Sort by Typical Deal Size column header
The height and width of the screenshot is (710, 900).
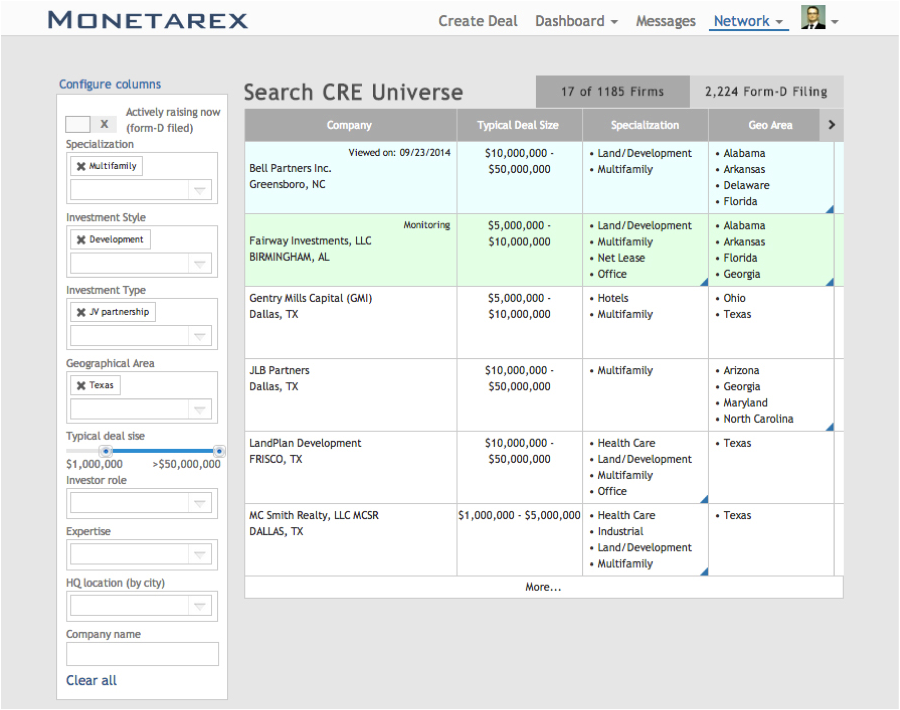(x=519, y=125)
